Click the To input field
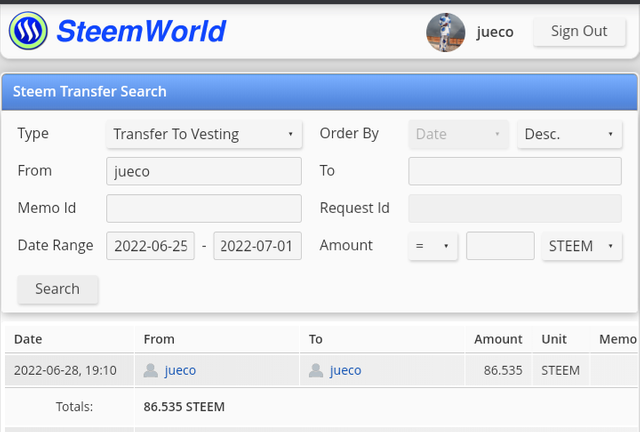Image resolution: width=640 pixels, height=432 pixels. tap(514, 171)
